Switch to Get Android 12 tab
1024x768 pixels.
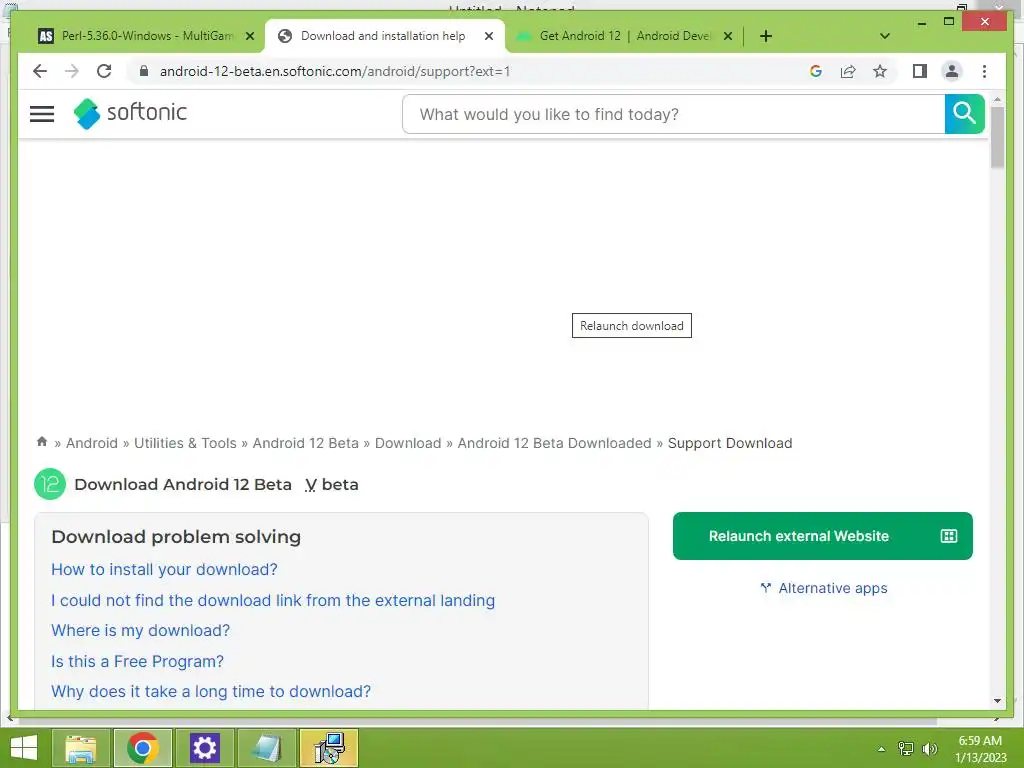click(x=625, y=36)
